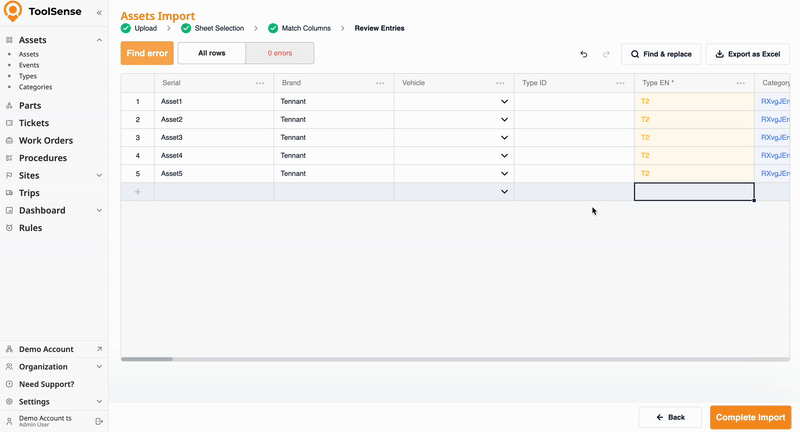
Task: Click the Dashboard icon in sidebar
Action: (9, 210)
